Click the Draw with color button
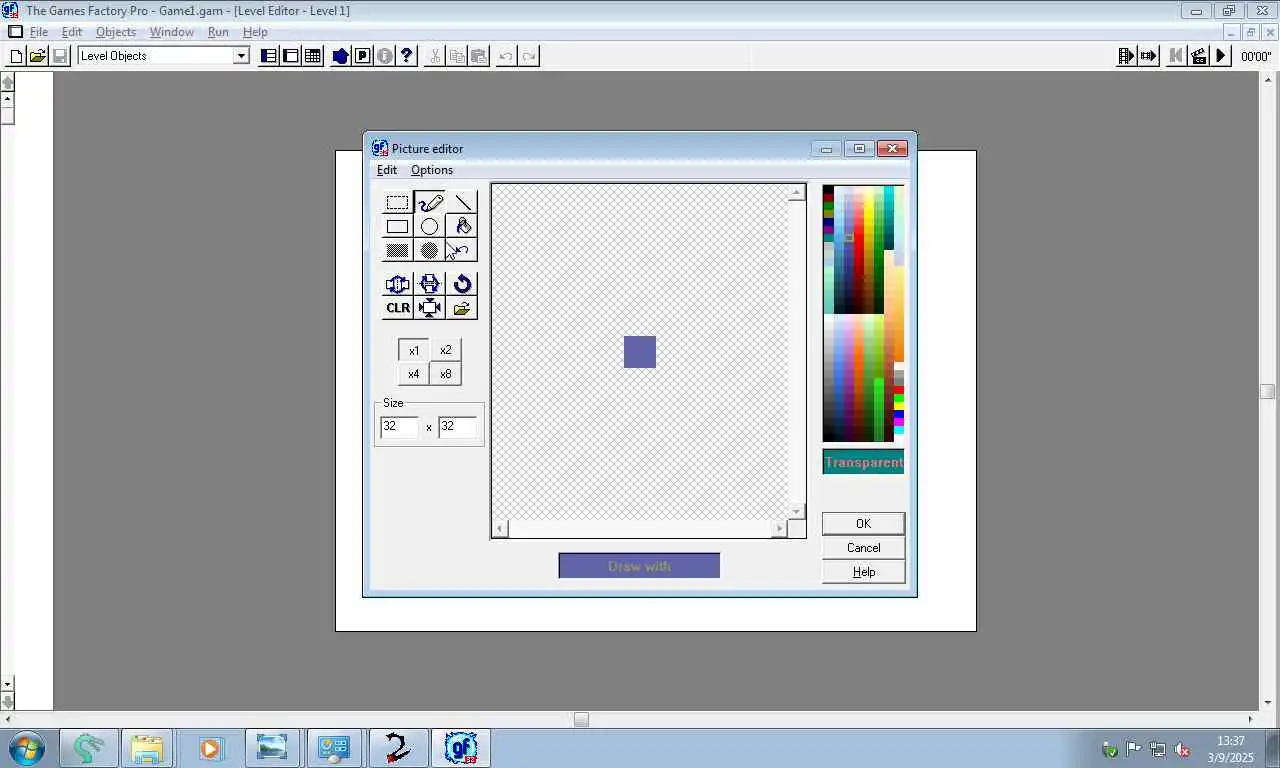 click(639, 566)
